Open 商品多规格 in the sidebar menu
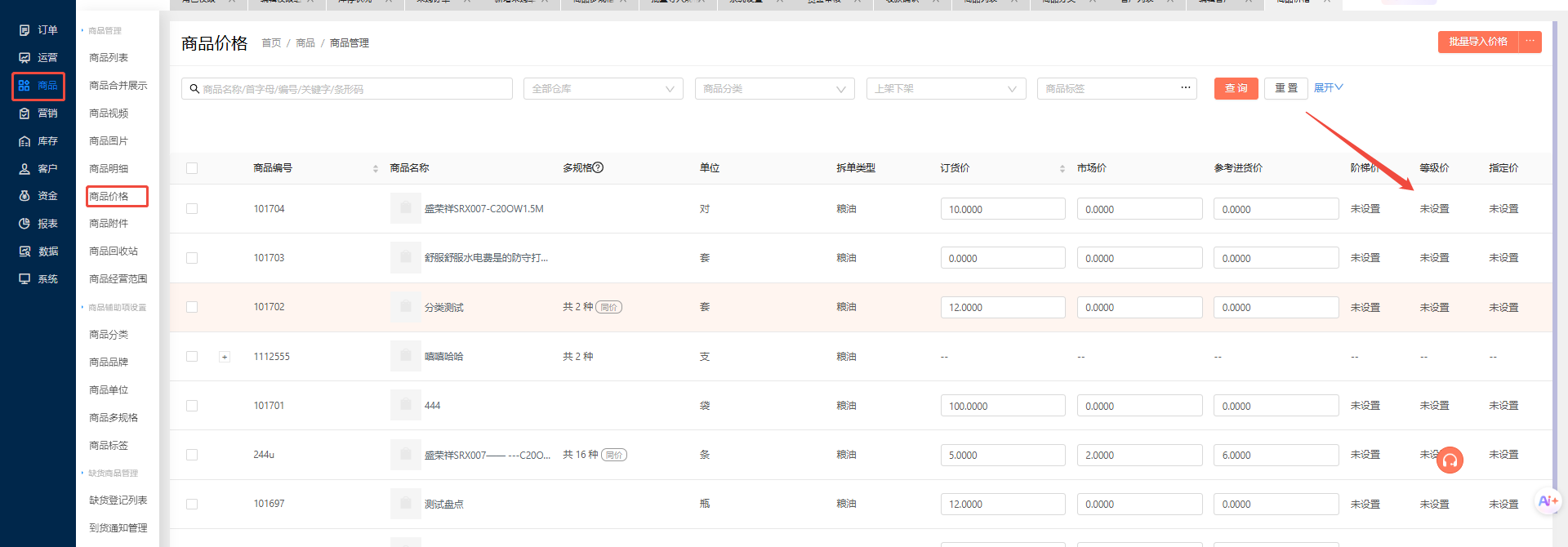Screen dimensions: 1568x547 (x=114, y=418)
